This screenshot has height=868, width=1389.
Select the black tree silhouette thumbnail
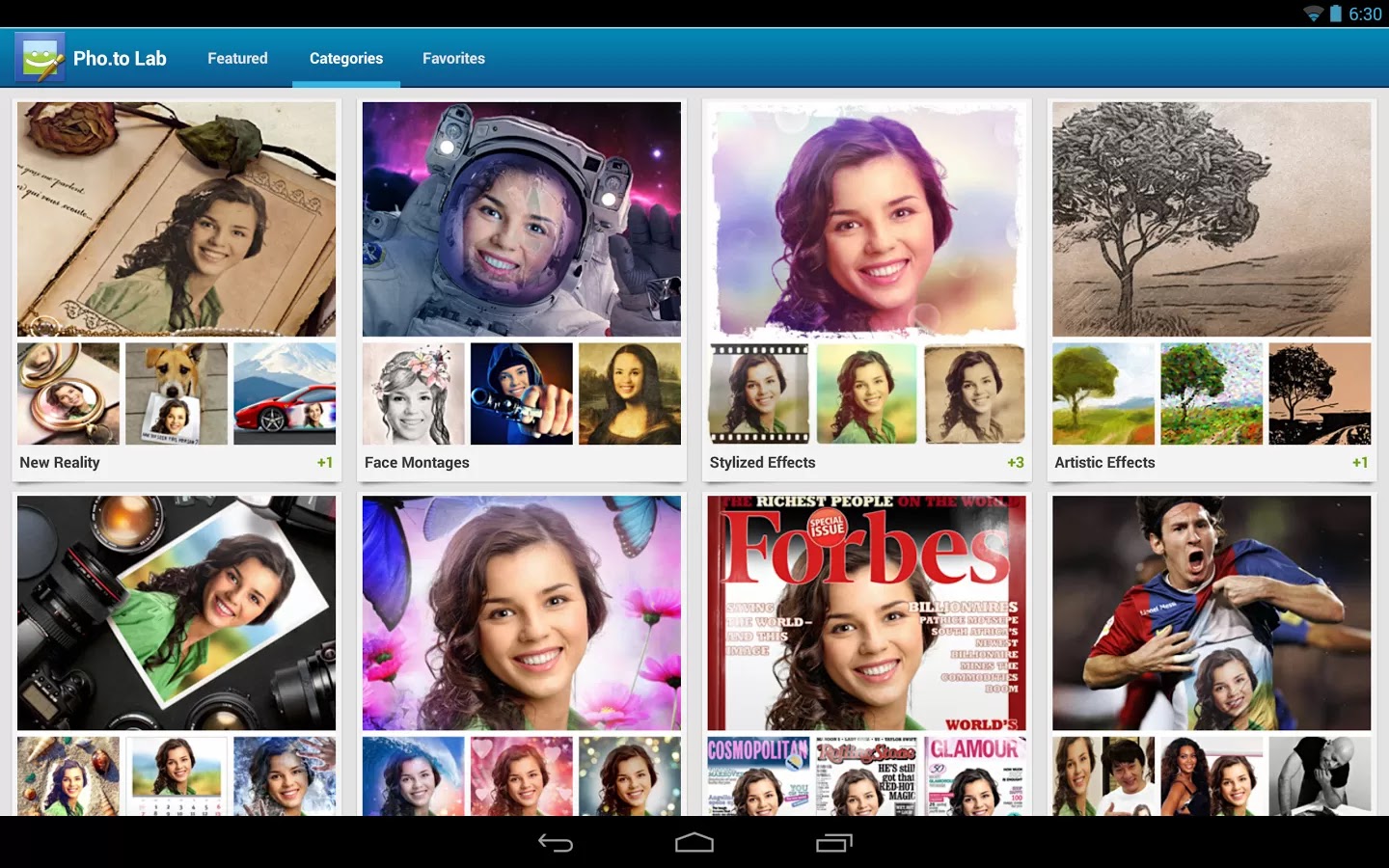coord(1320,393)
